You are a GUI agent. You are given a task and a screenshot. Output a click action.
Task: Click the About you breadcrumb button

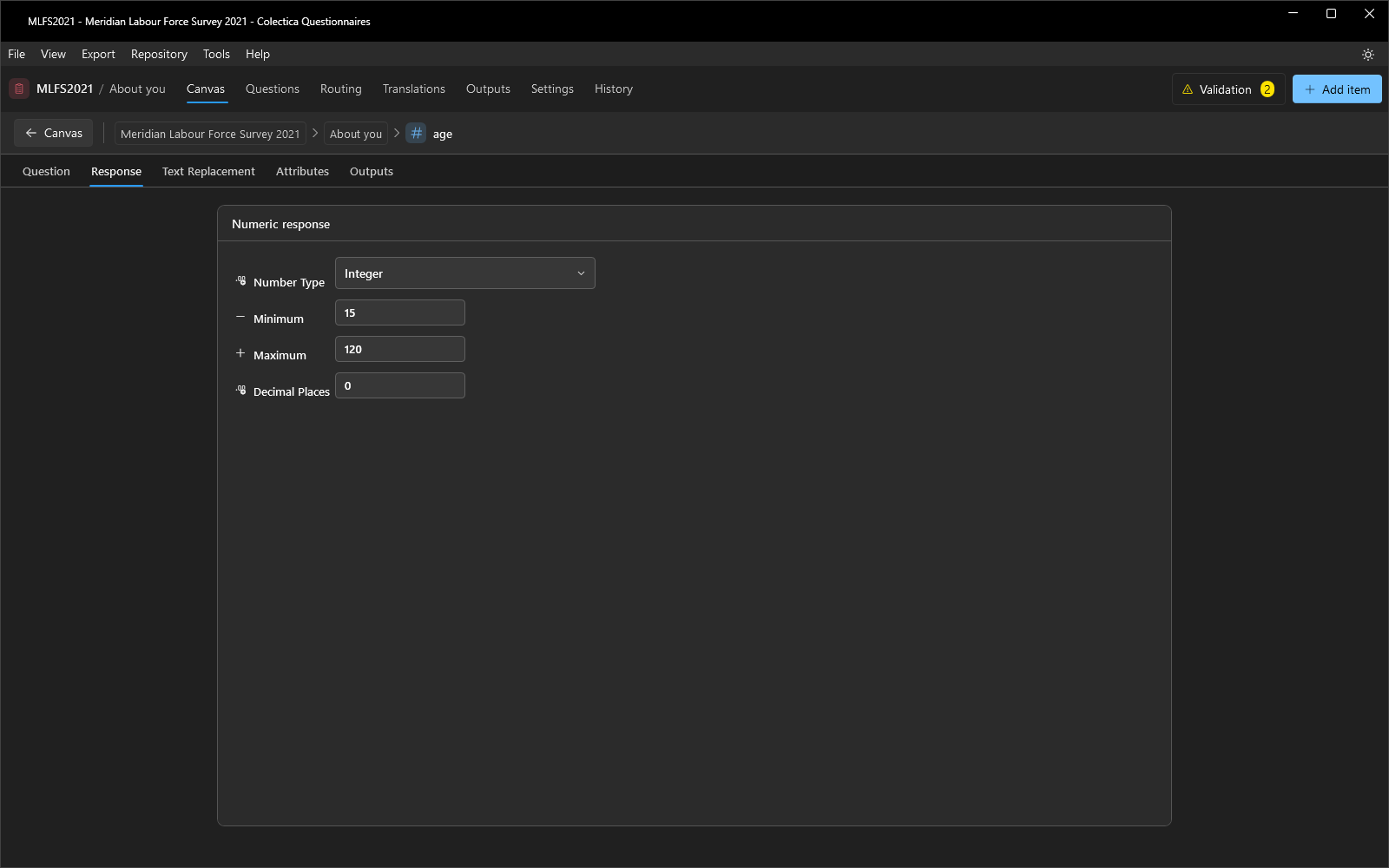click(x=356, y=134)
